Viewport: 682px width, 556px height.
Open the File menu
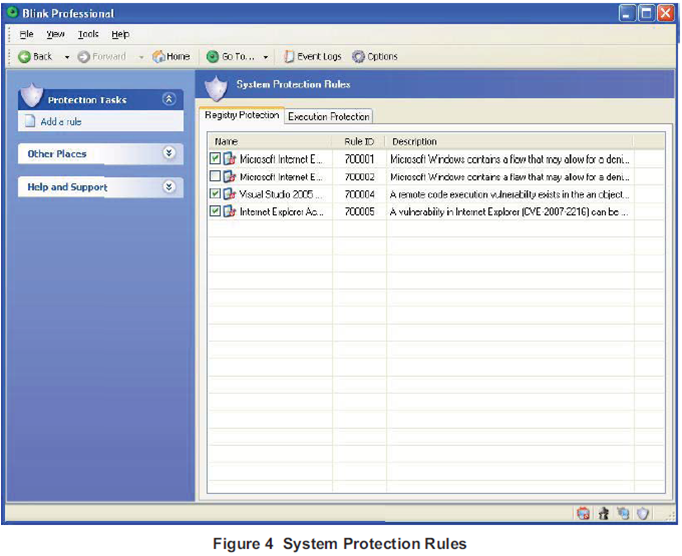pyautogui.click(x=26, y=34)
